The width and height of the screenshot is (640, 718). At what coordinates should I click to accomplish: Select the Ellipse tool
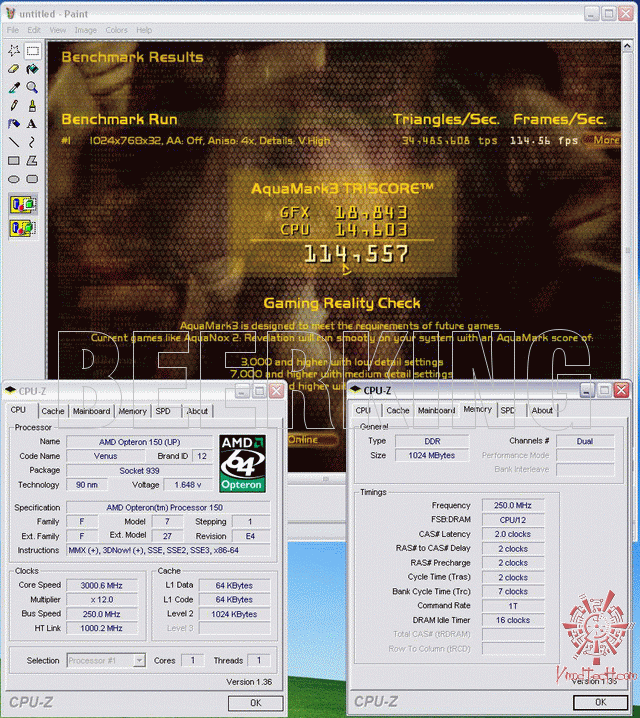pos(14,179)
